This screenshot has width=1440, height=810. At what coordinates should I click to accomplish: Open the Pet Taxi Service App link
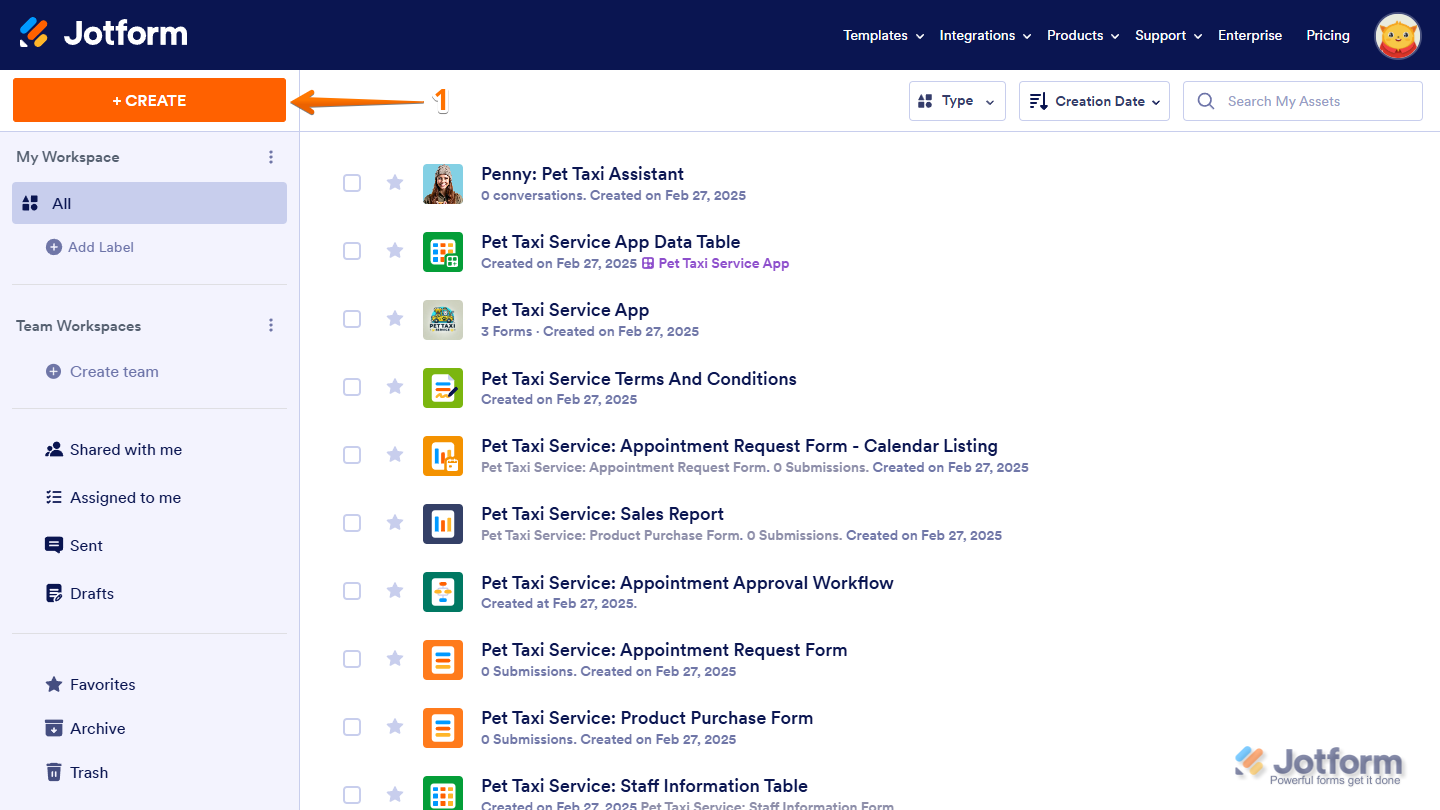pyautogui.click(x=723, y=263)
